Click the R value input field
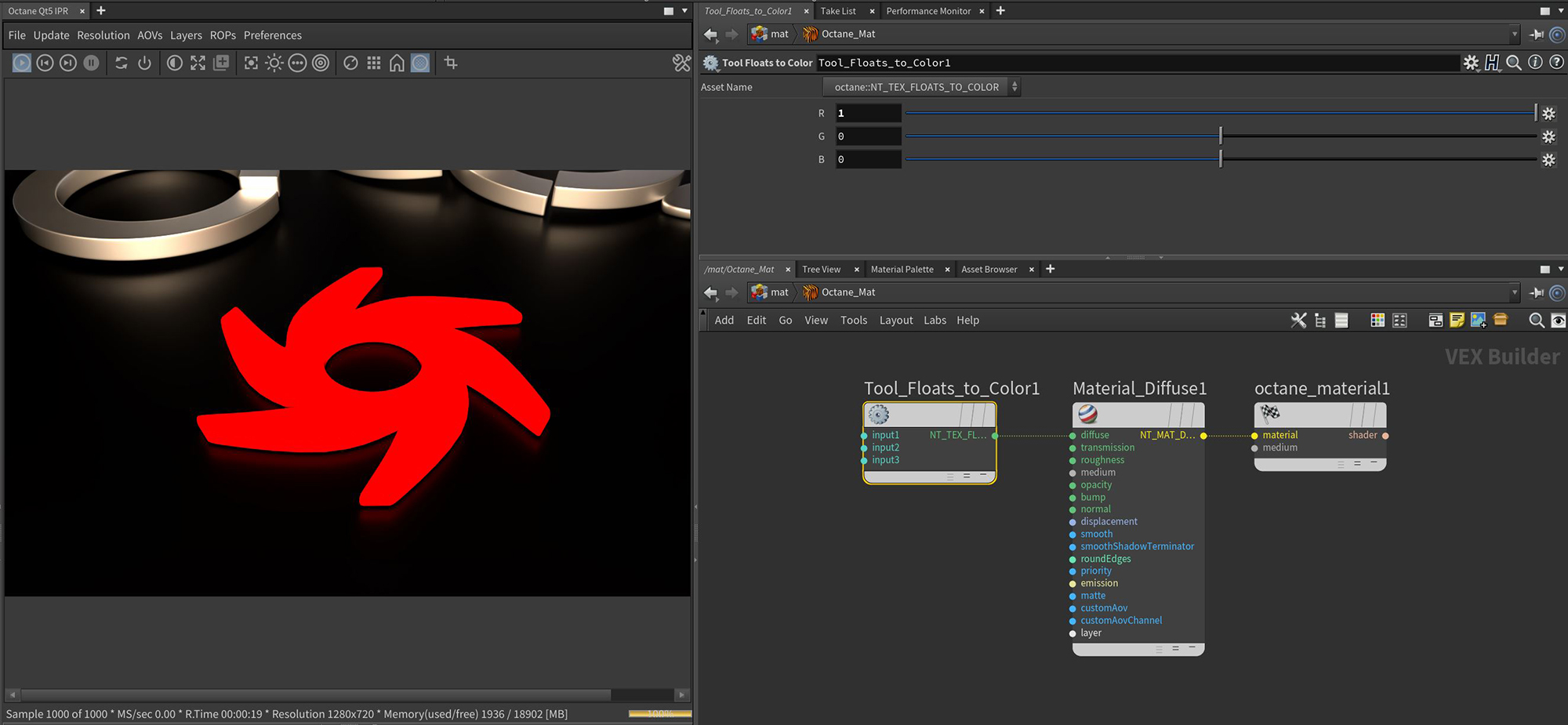This screenshot has width=1568, height=725. [x=868, y=114]
